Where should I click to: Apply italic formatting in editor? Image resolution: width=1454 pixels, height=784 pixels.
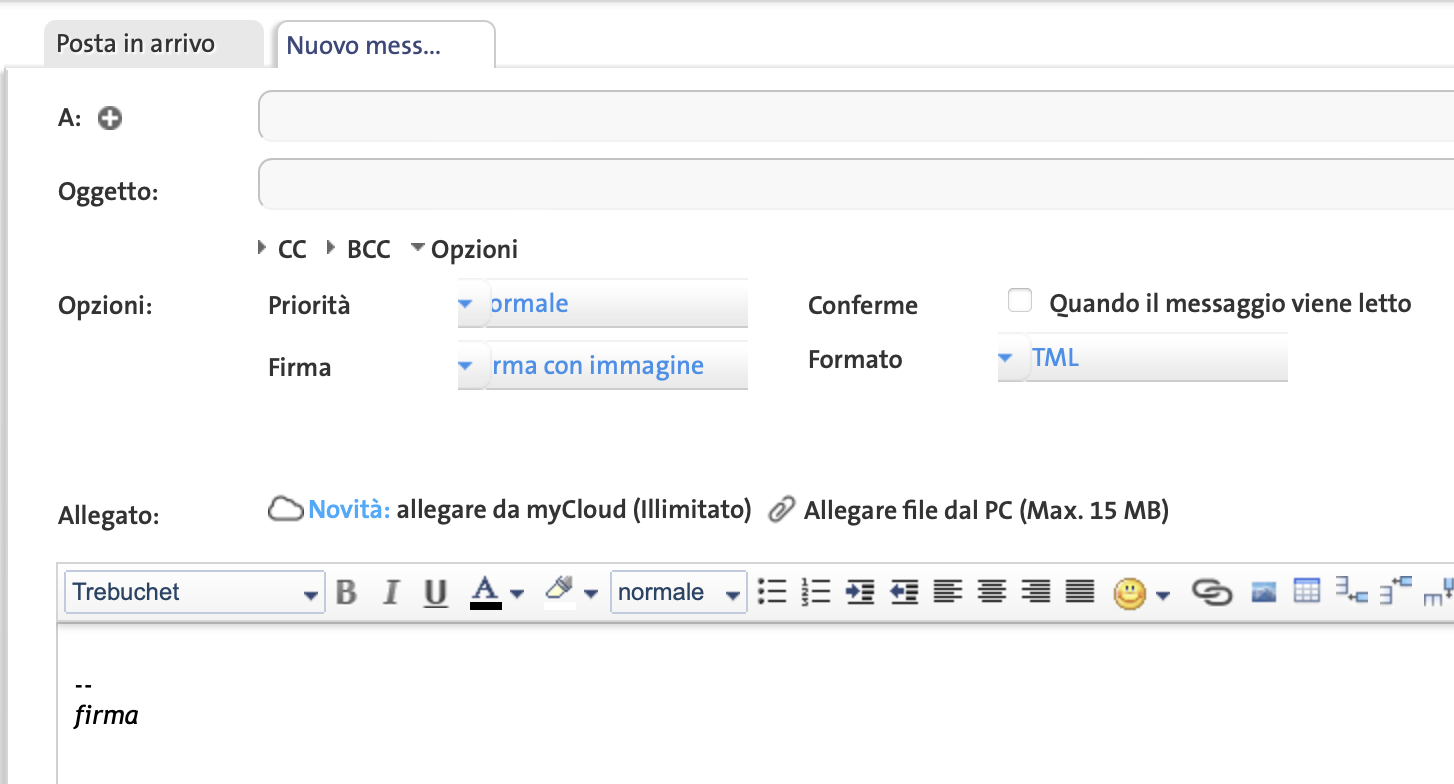point(391,592)
